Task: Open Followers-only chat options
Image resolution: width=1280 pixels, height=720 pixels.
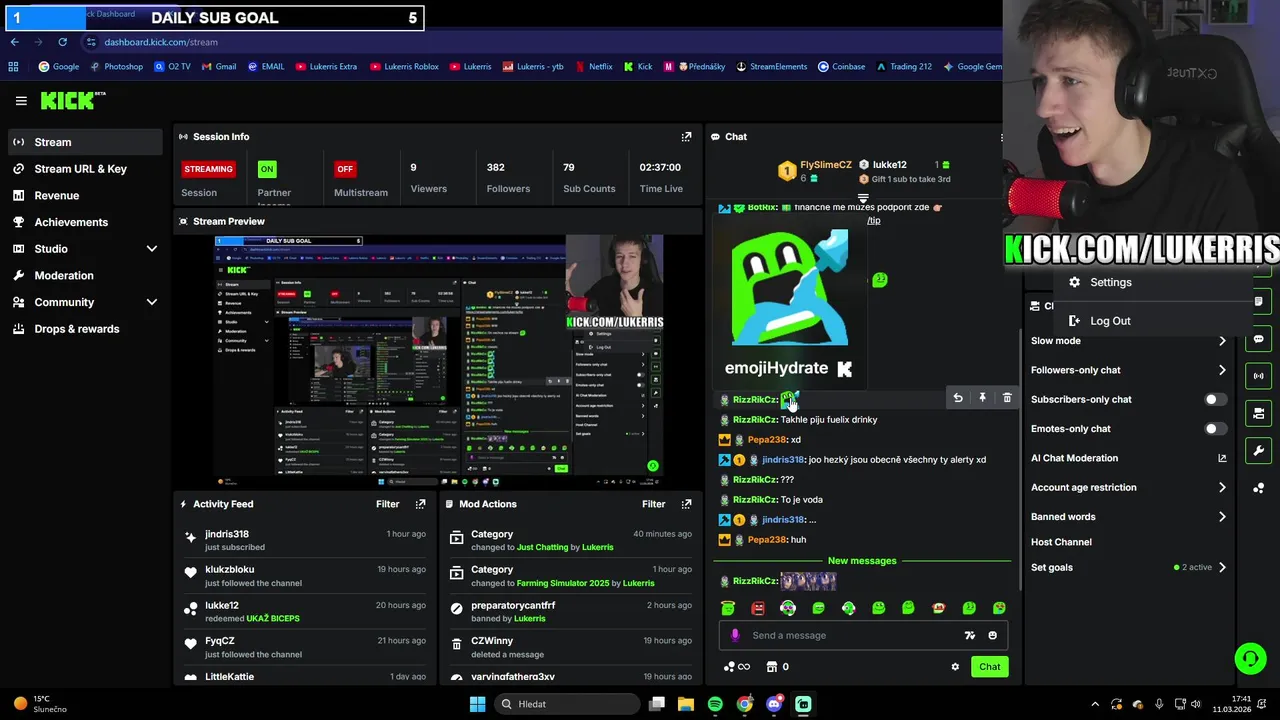Action: [1129, 370]
